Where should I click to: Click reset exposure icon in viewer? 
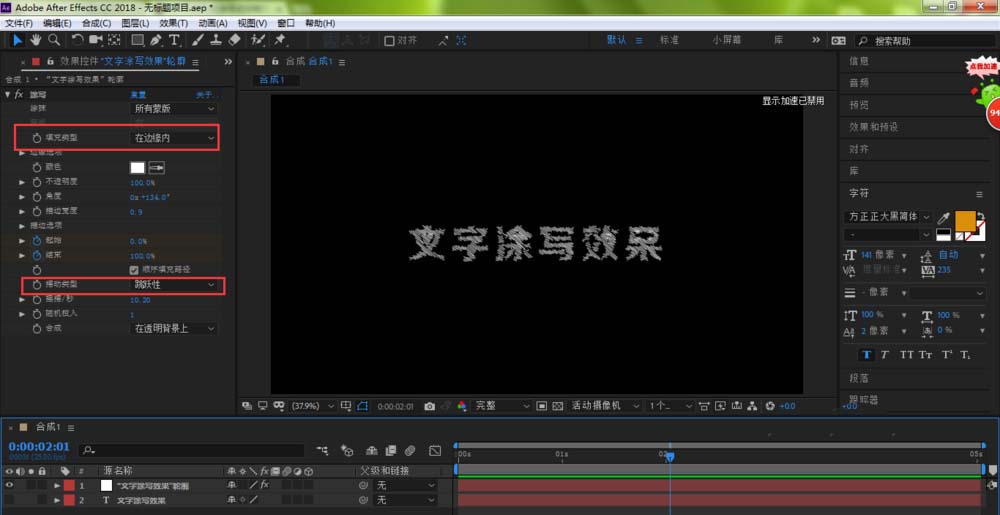770,406
